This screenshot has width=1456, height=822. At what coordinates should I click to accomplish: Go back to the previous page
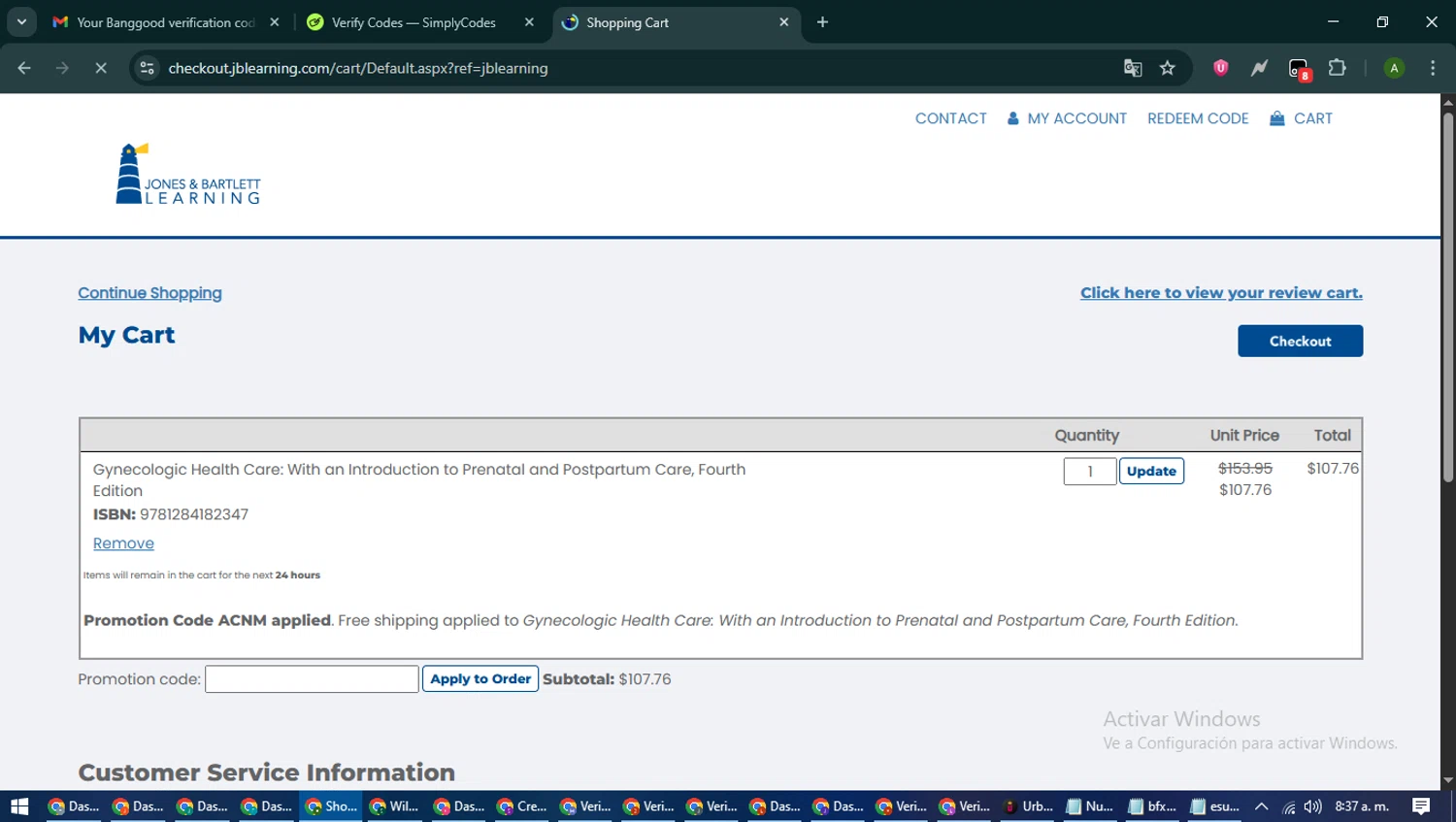pyautogui.click(x=24, y=68)
